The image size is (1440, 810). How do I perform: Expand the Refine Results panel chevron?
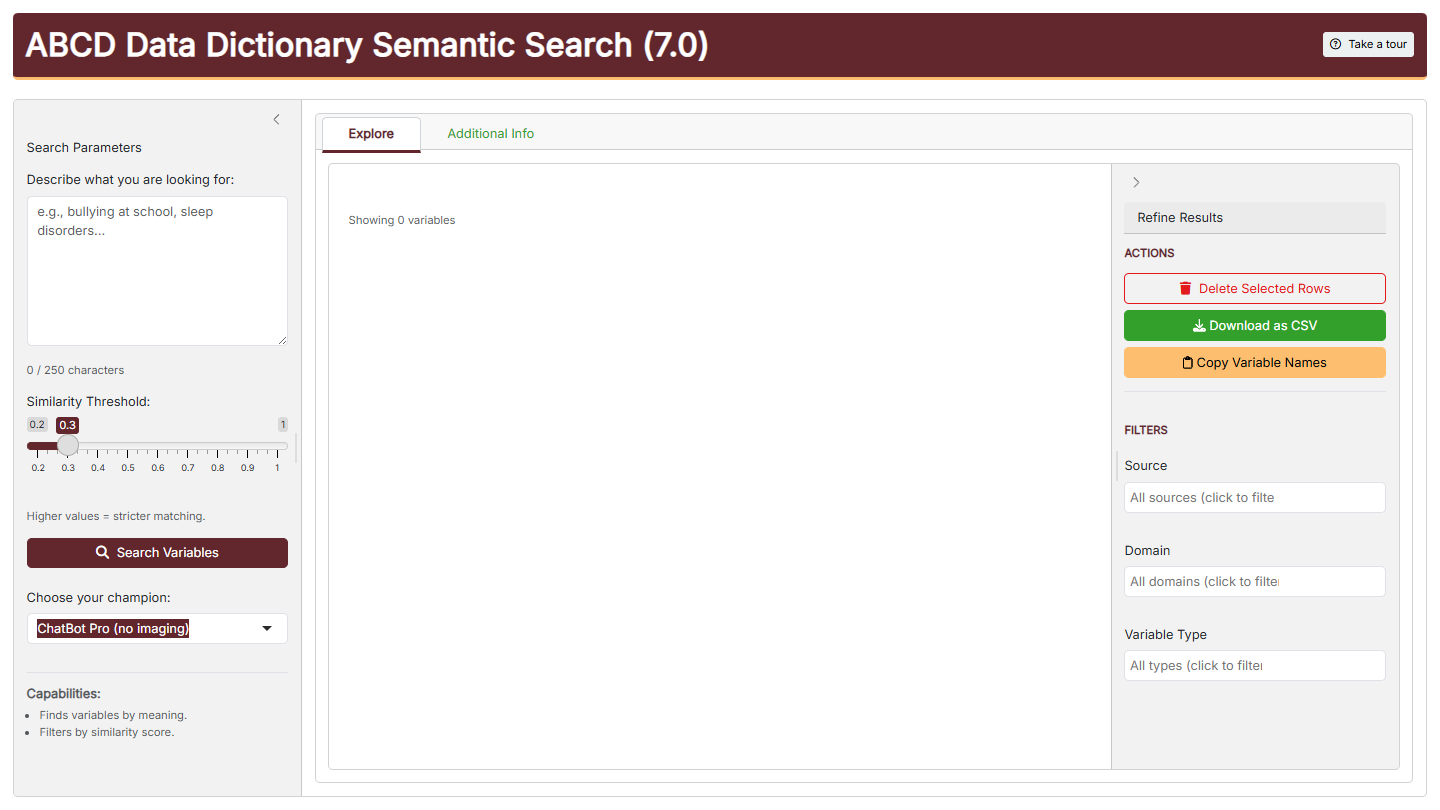pyautogui.click(x=1136, y=182)
